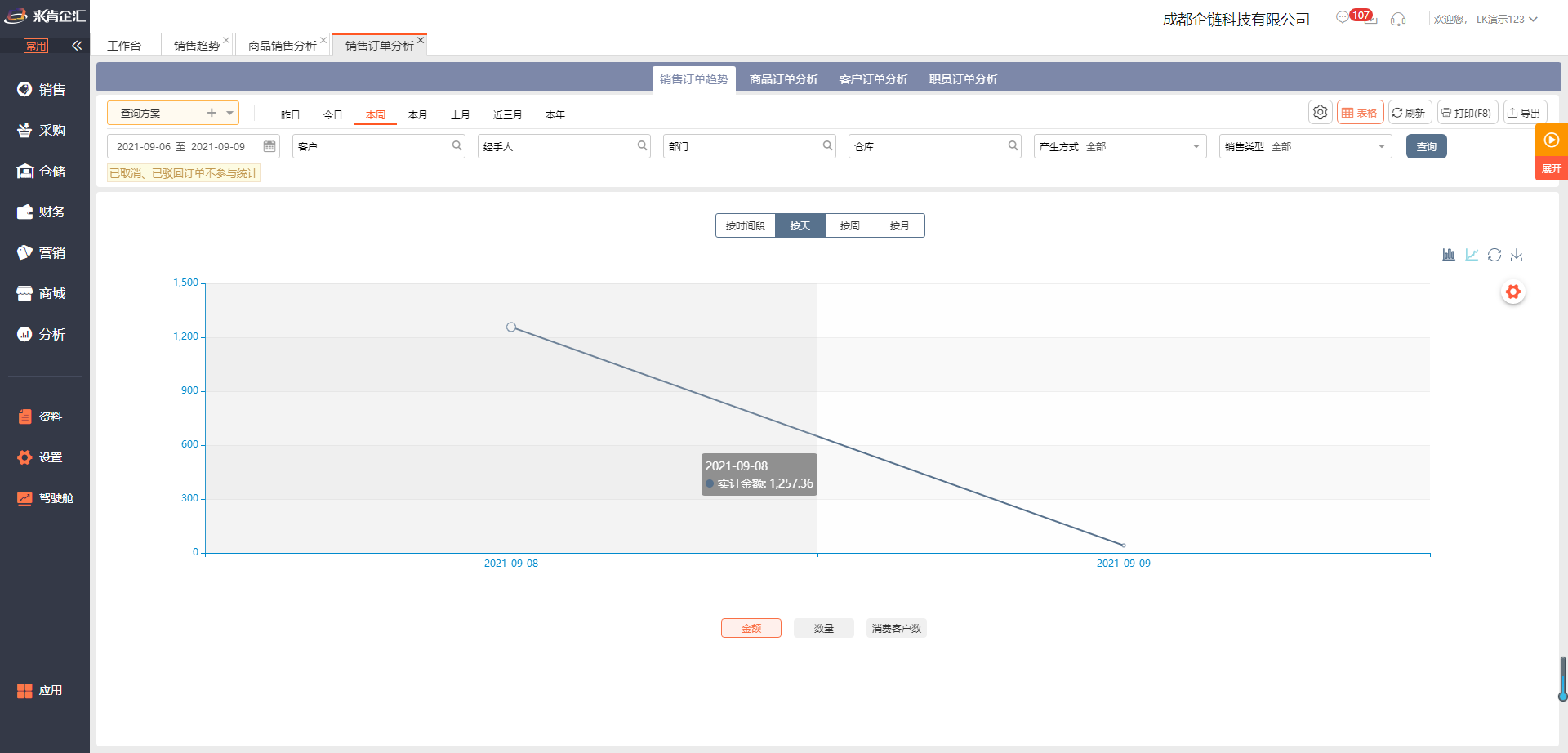Select 按周 grouping option
1568x753 pixels.
point(849,225)
